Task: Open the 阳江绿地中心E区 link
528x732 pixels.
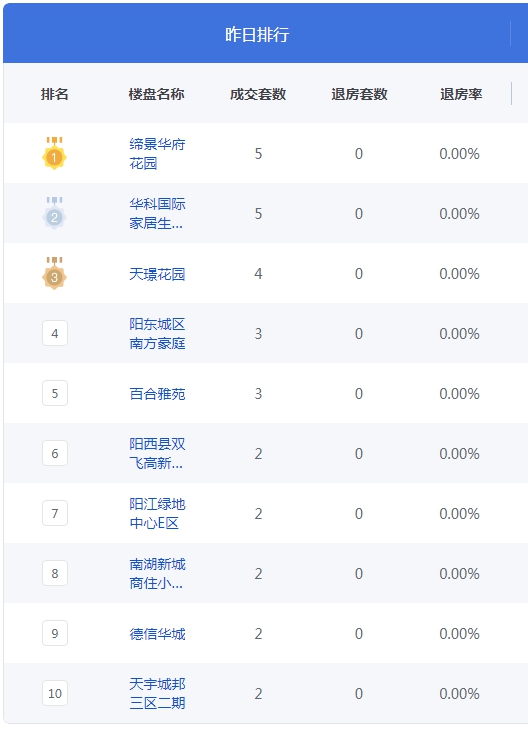Action: [157, 514]
